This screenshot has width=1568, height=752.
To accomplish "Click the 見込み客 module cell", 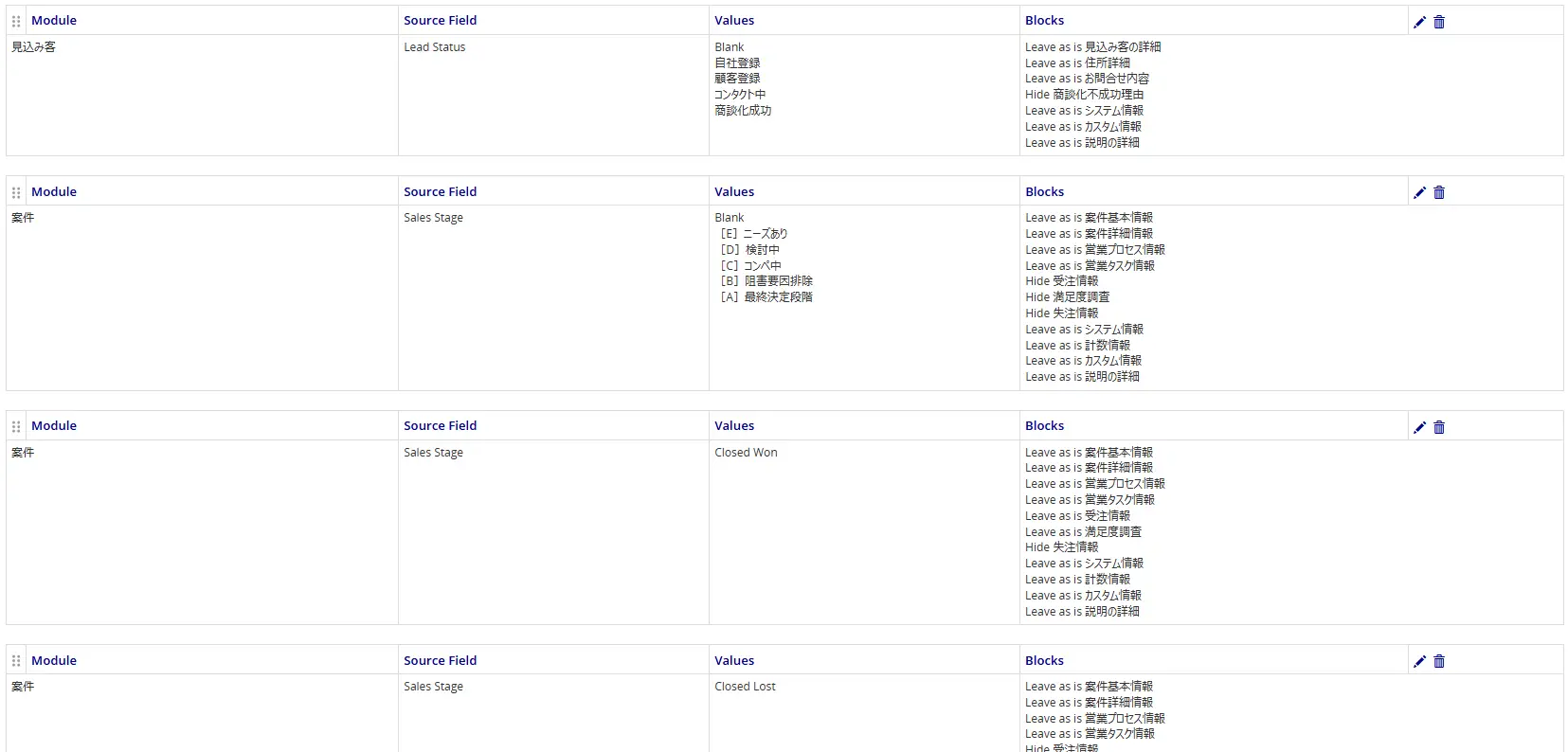I will click(33, 47).
